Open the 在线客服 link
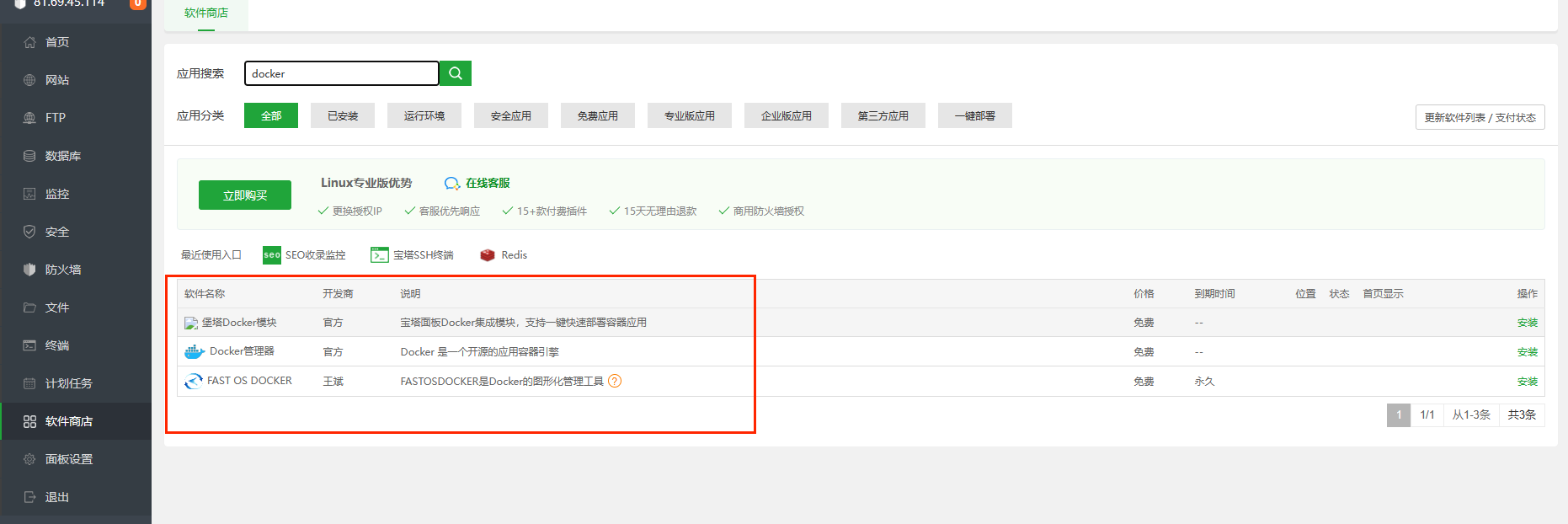Screen dimensions: 1568x524 point(488,183)
